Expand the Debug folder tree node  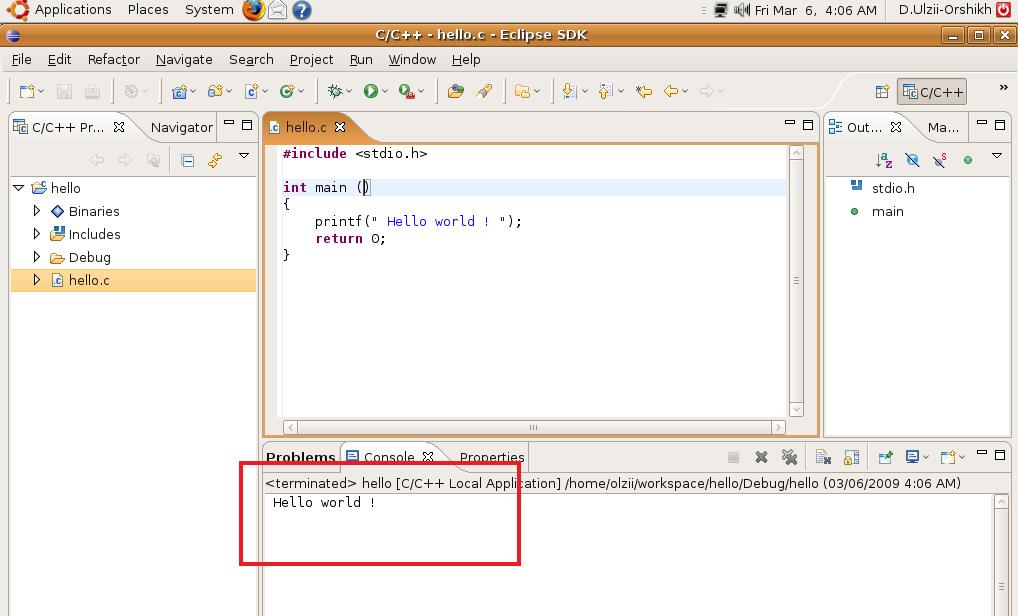(x=37, y=257)
